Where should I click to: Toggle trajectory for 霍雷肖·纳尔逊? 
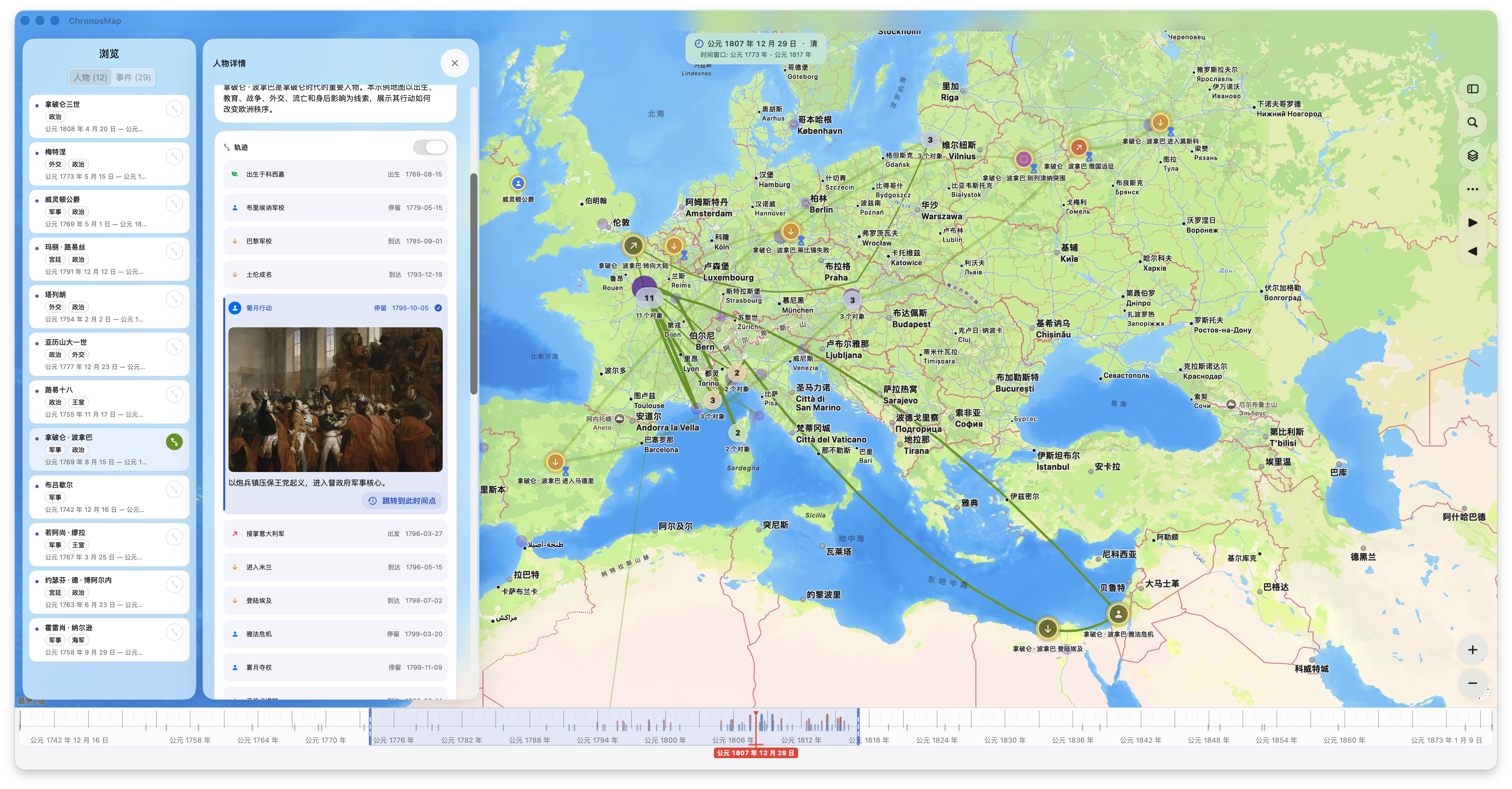point(174,632)
